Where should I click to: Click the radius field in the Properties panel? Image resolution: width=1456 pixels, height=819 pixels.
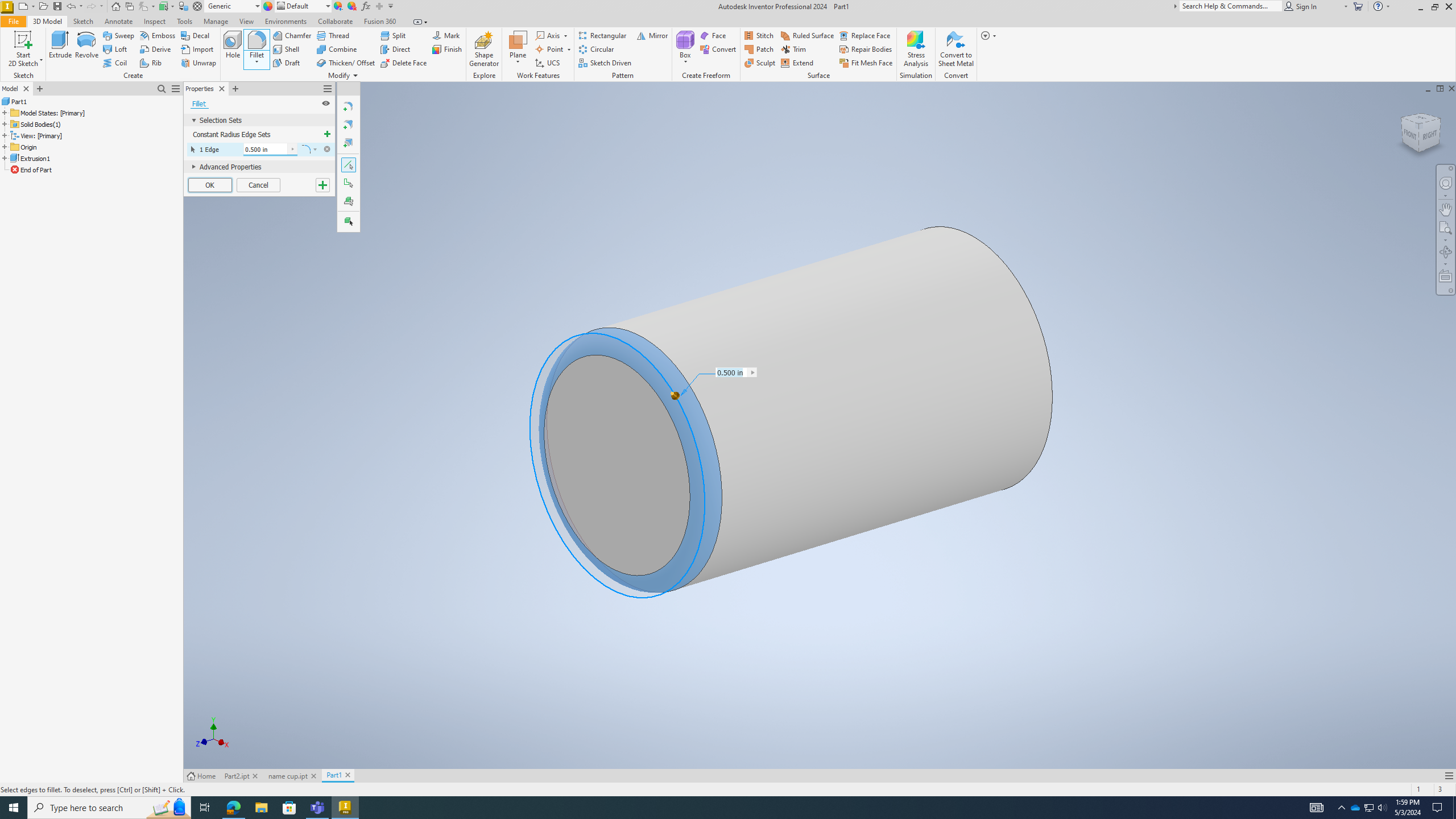[266, 149]
